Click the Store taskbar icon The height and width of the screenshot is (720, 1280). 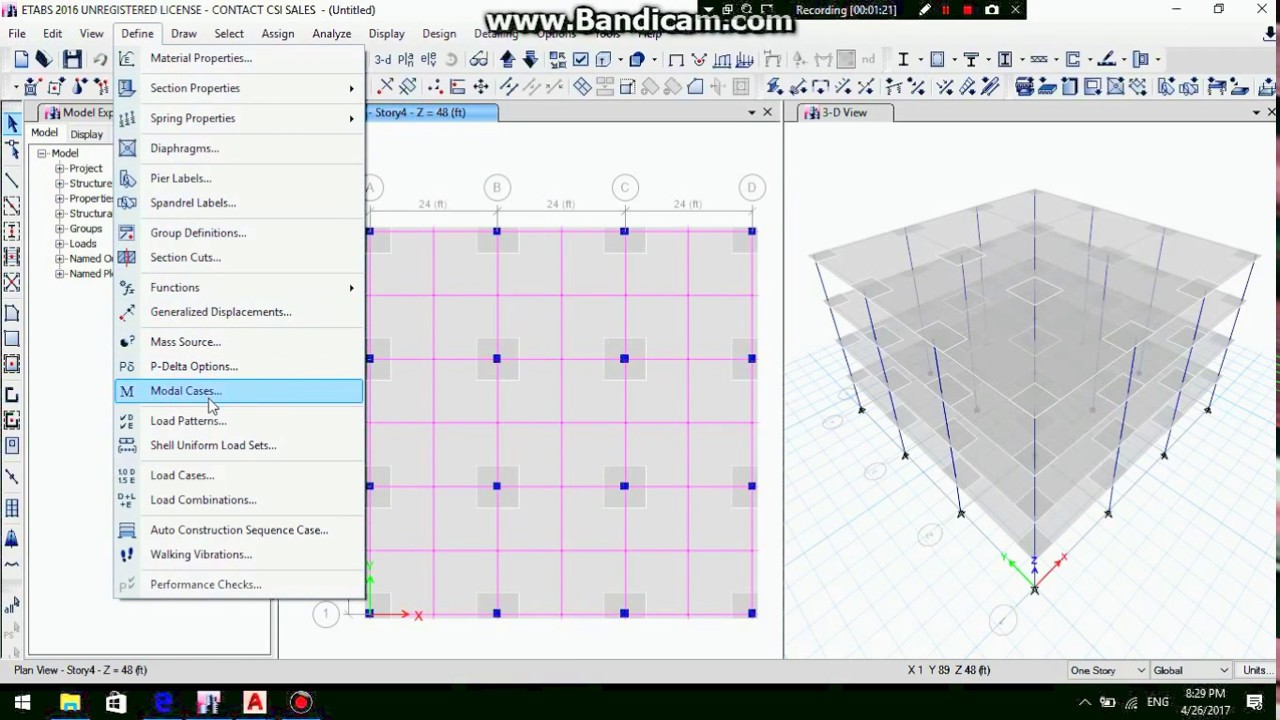(x=116, y=702)
